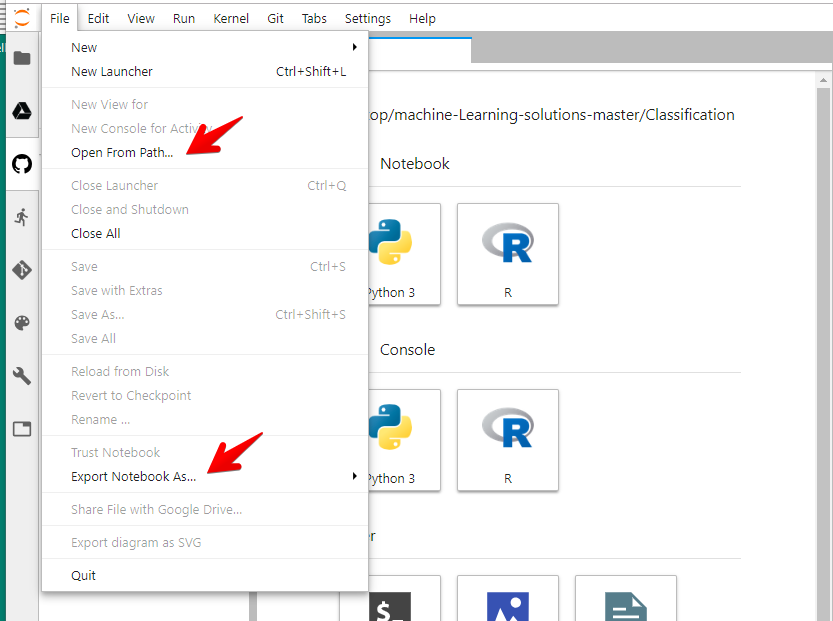The image size is (833, 621).
Task: Click Reload from Disk entry
Action: 205,371
